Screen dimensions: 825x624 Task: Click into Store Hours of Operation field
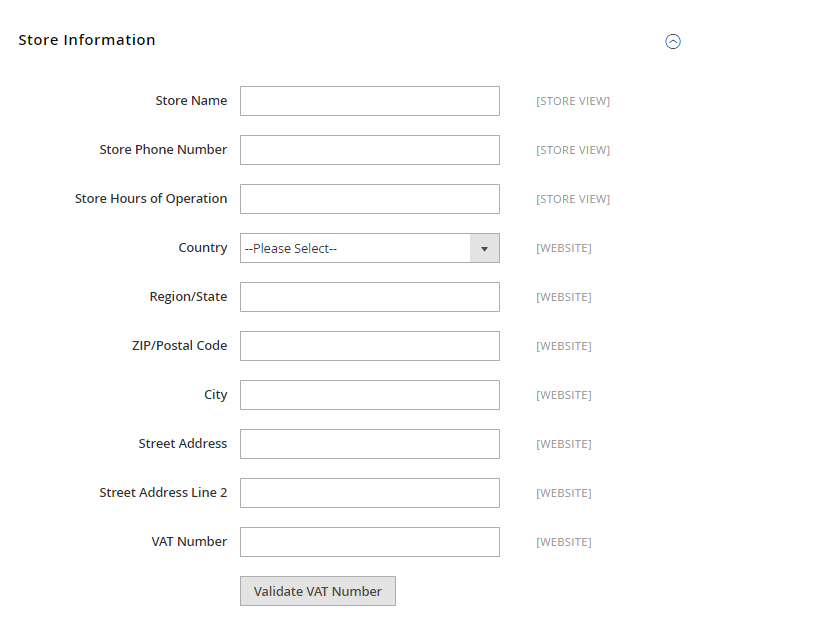370,199
